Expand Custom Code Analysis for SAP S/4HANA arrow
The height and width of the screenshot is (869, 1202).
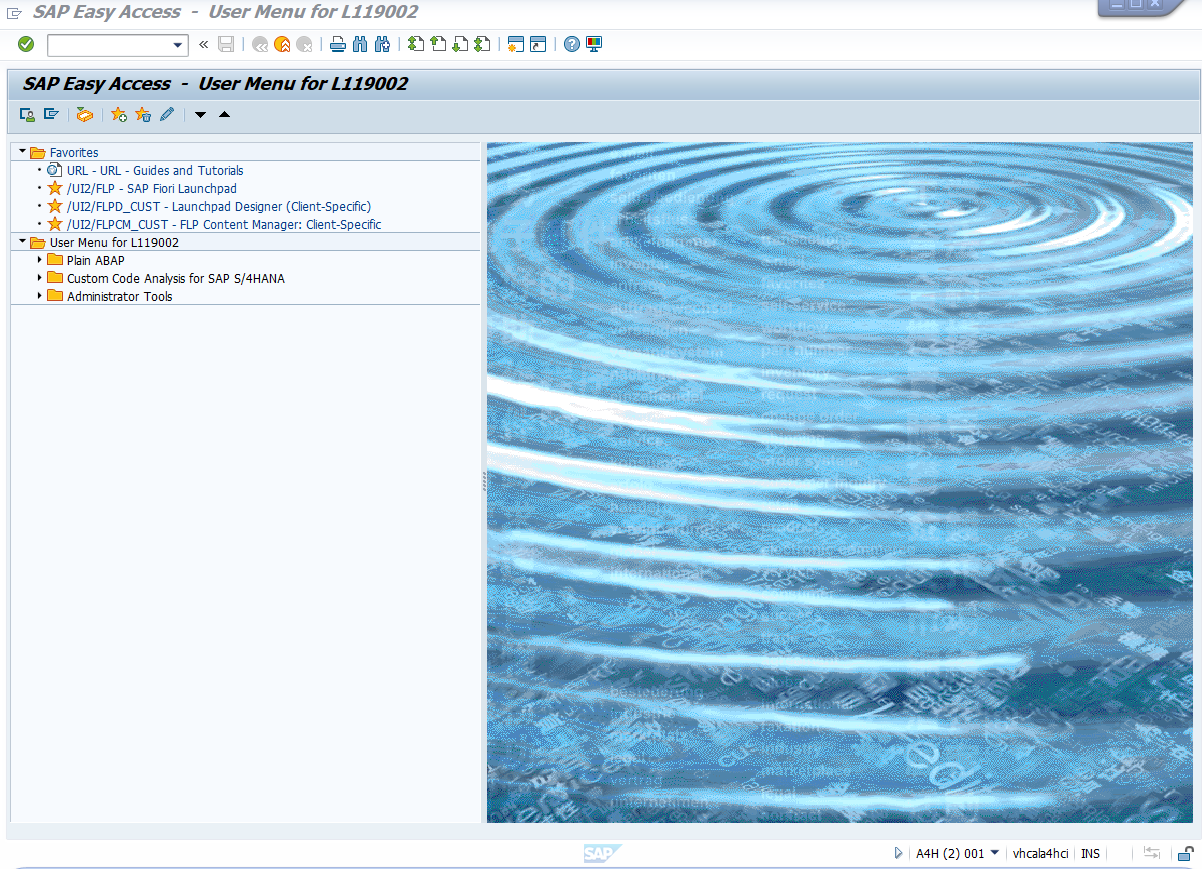(39, 278)
